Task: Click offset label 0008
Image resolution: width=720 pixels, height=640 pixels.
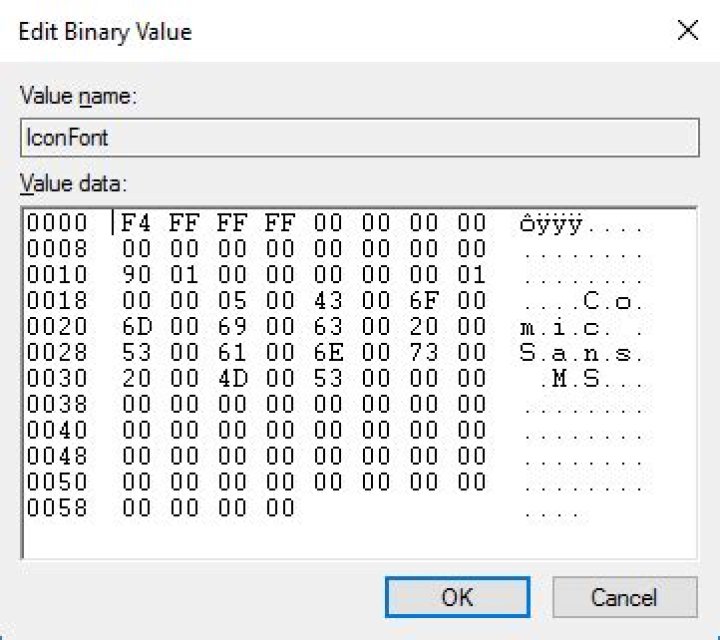Action: (x=57, y=249)
